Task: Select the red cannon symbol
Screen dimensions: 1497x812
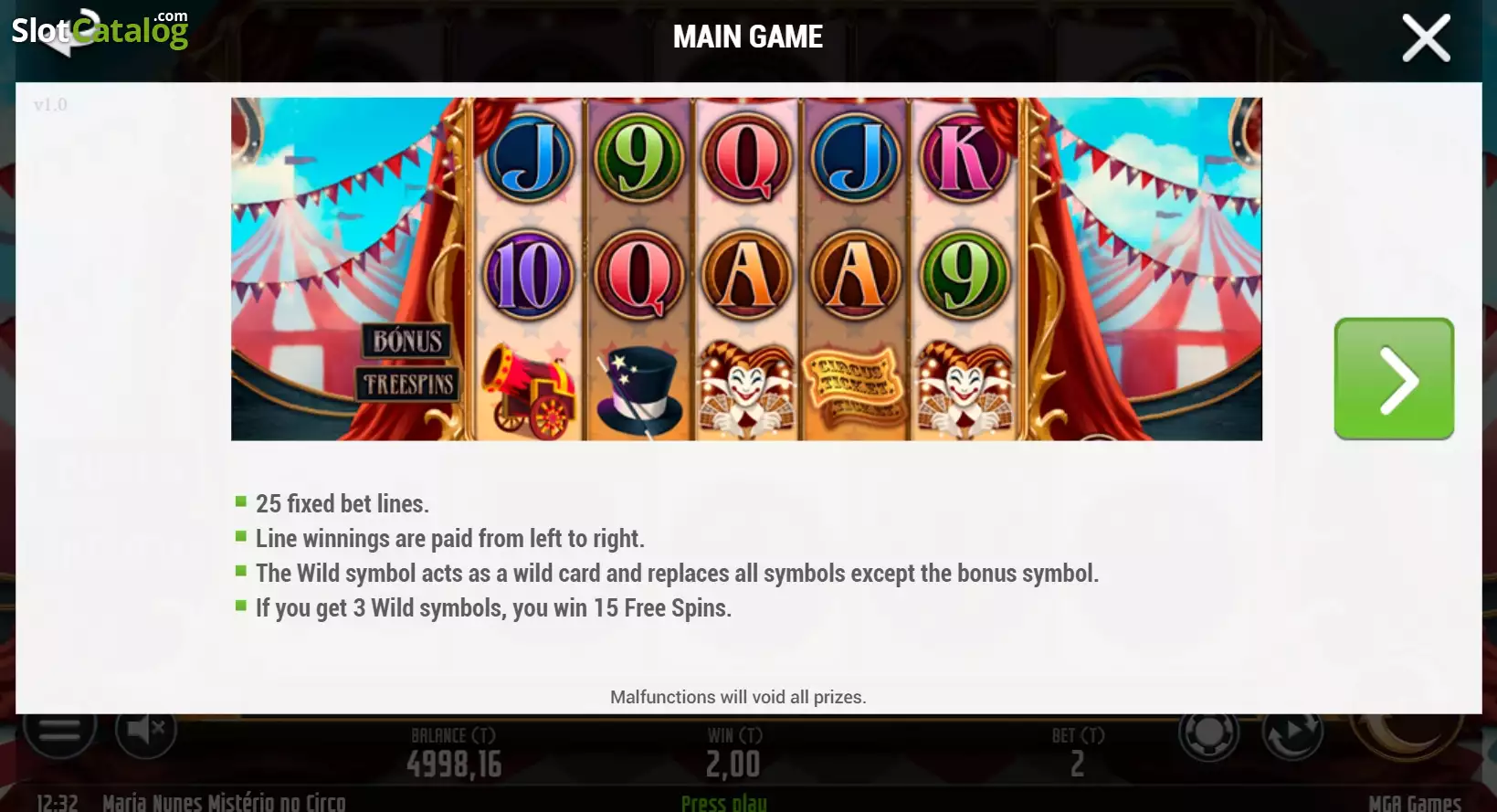Action: tap(530, 390)
